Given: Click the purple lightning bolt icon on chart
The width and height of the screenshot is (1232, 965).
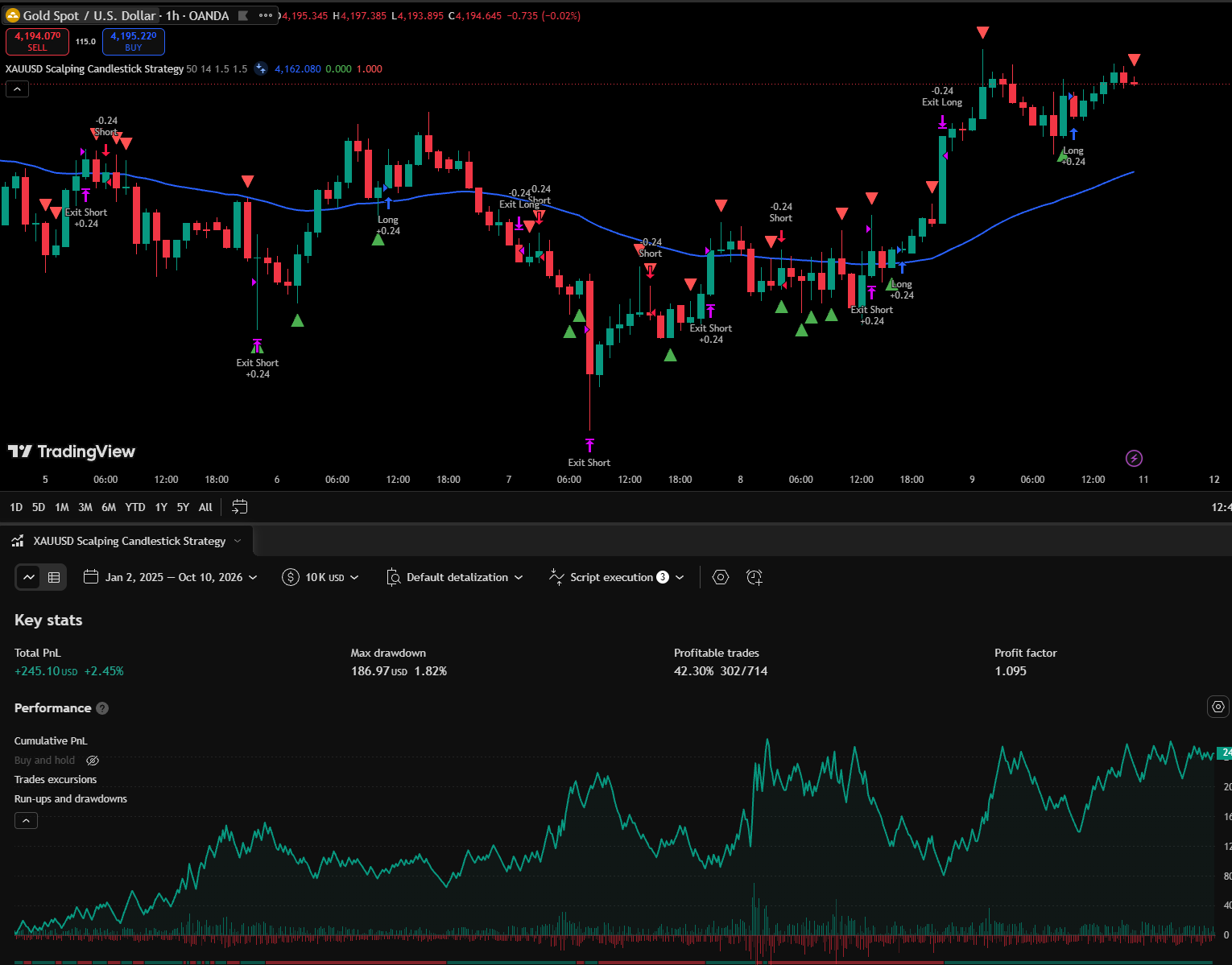Looking at the screenshot, I should (x=1134, y=458).
